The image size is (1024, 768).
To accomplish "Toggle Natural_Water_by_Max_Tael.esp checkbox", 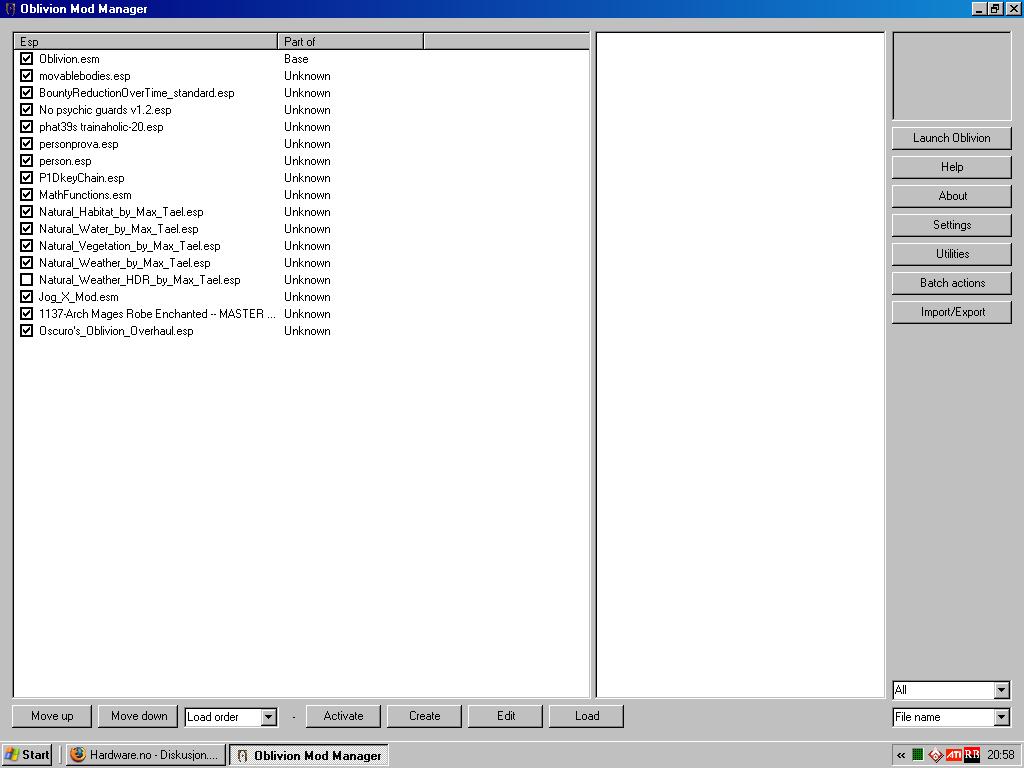I will 26,229.
